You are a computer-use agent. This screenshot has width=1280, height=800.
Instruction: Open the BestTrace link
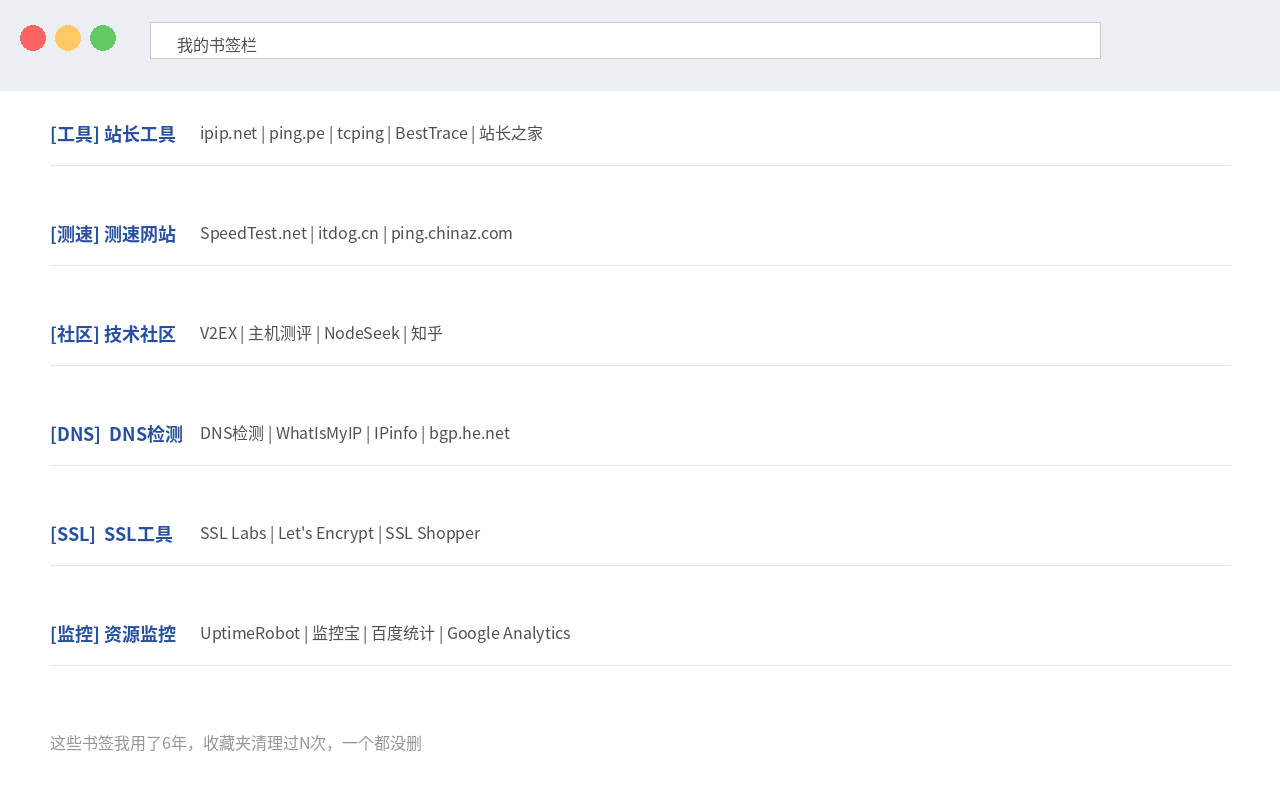[431, 133]
